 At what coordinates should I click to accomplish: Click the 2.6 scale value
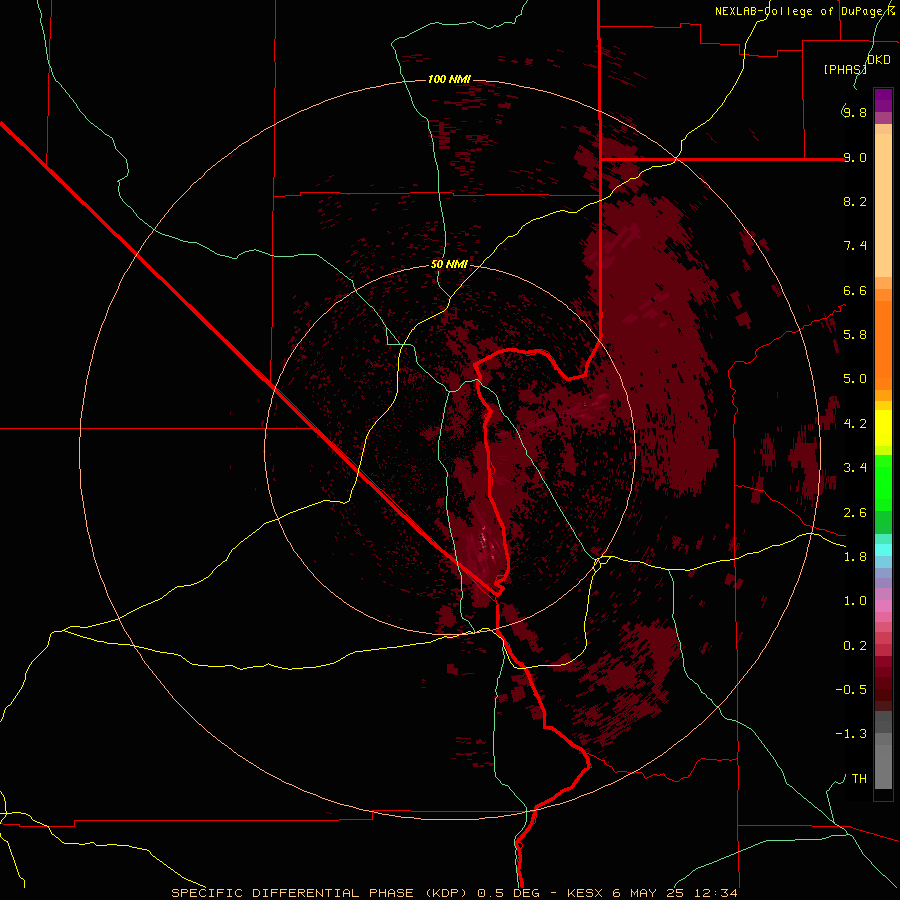click(855, 513)
